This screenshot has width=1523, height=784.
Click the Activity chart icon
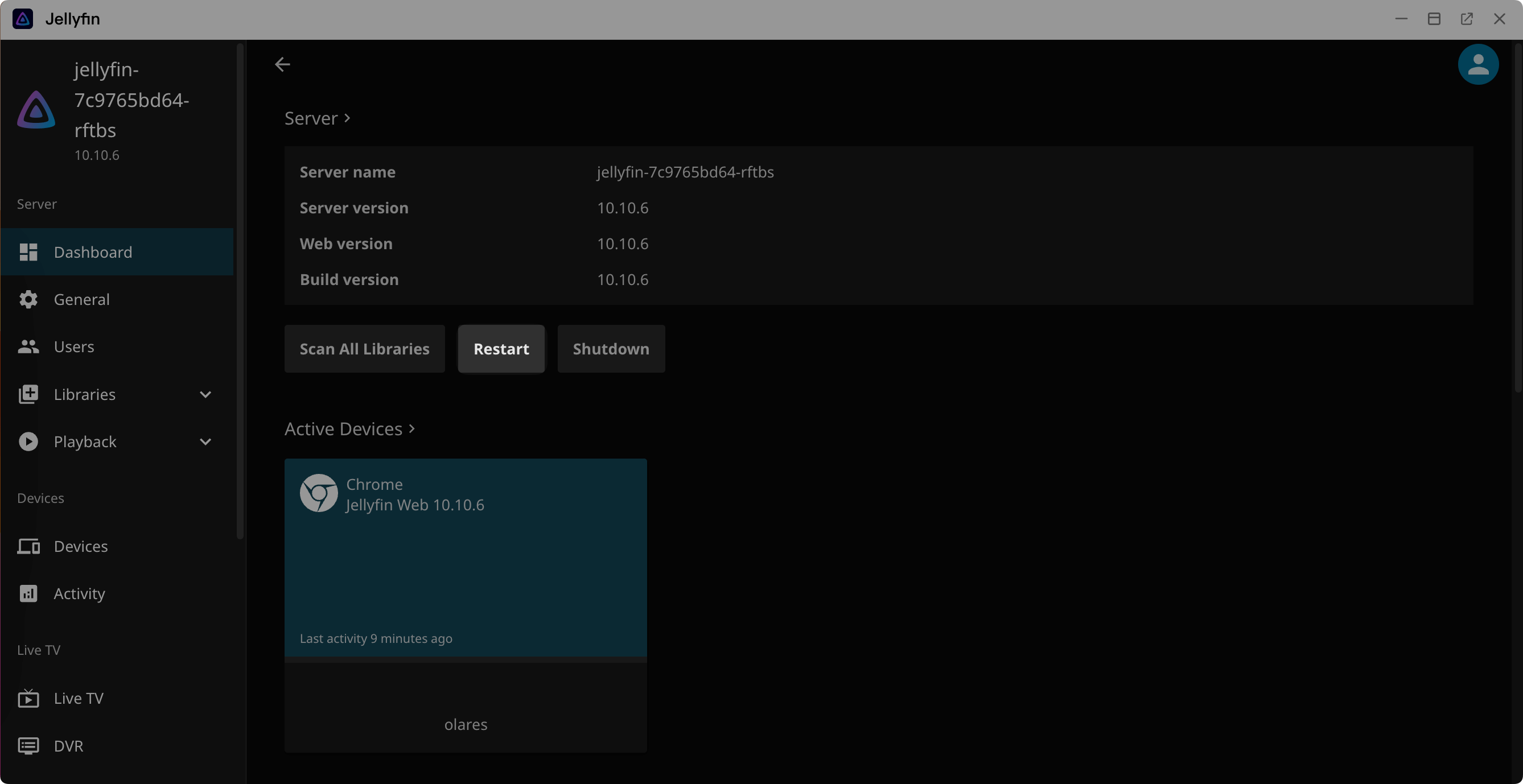click(x=28, y=594)
